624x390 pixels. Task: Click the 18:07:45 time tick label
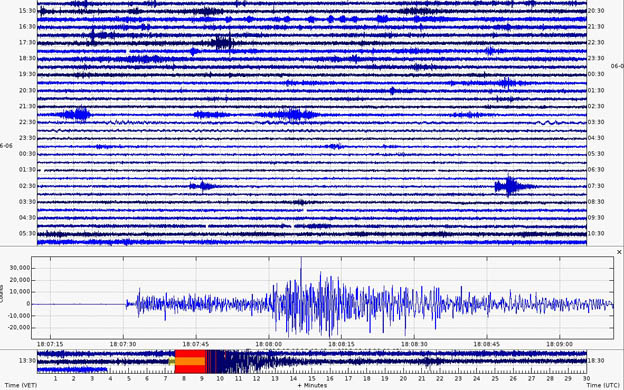196,344
